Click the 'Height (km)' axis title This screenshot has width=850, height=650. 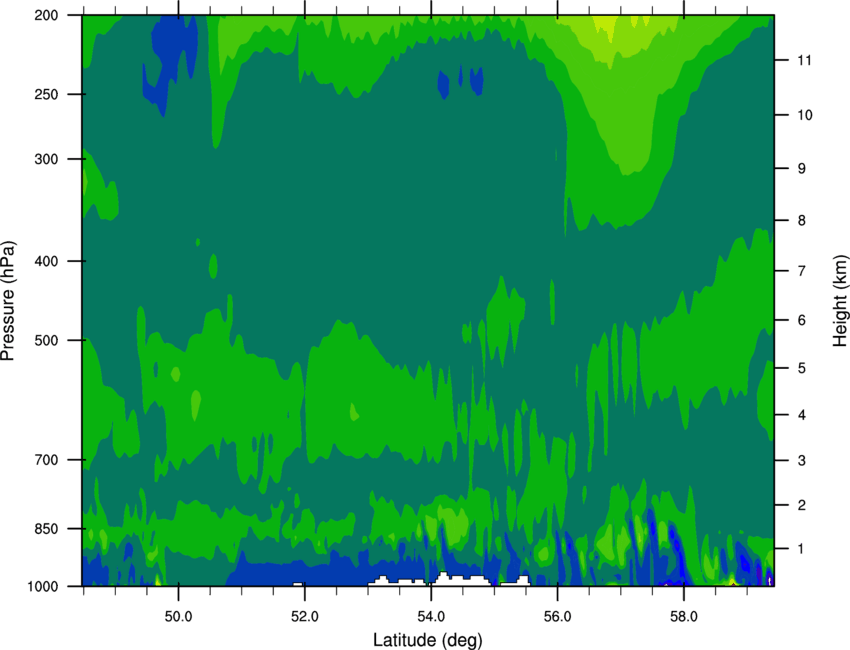[840, 301]
